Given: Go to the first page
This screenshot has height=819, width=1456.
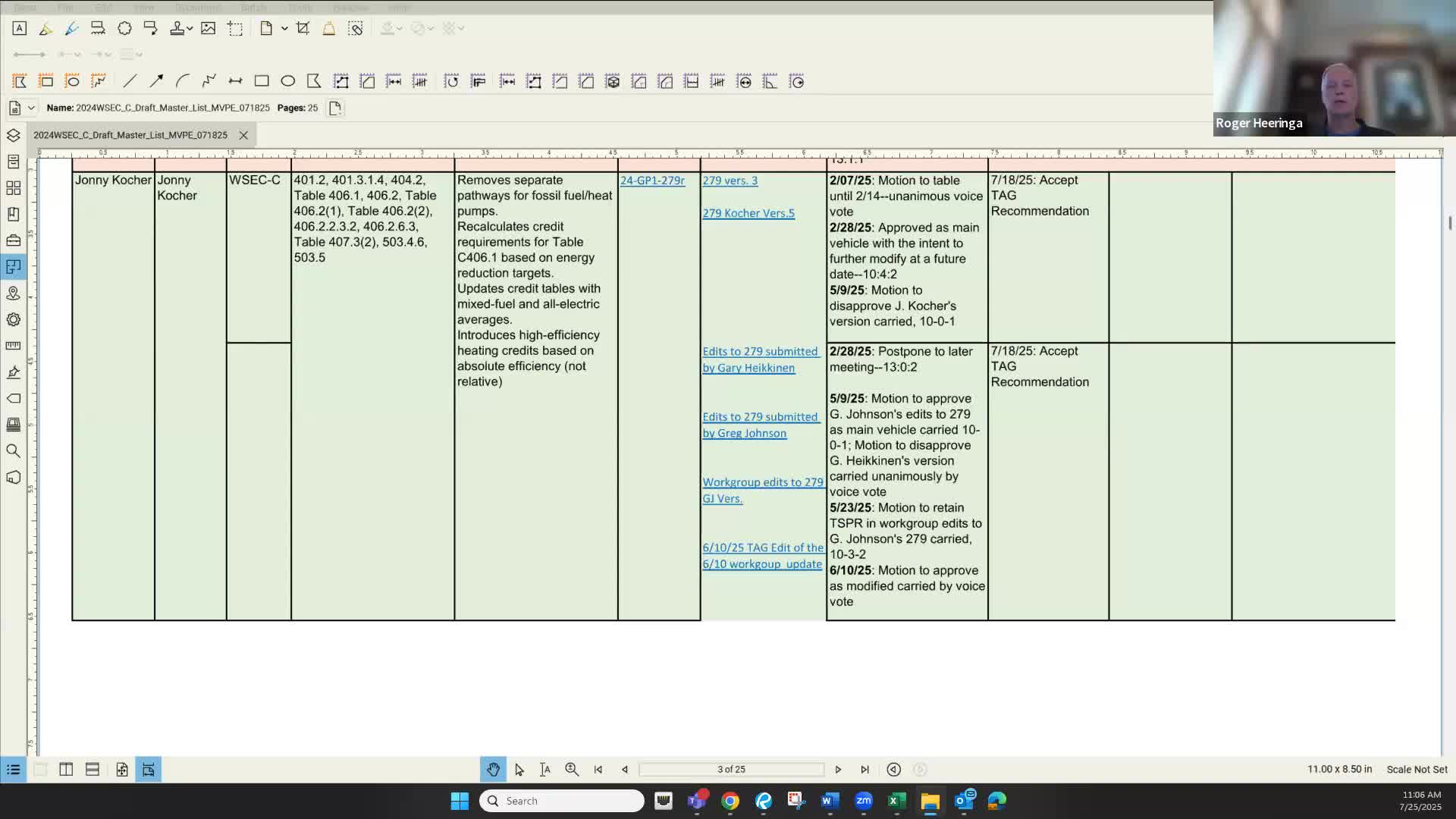Looking at the screenshot, I should point(598,769).
